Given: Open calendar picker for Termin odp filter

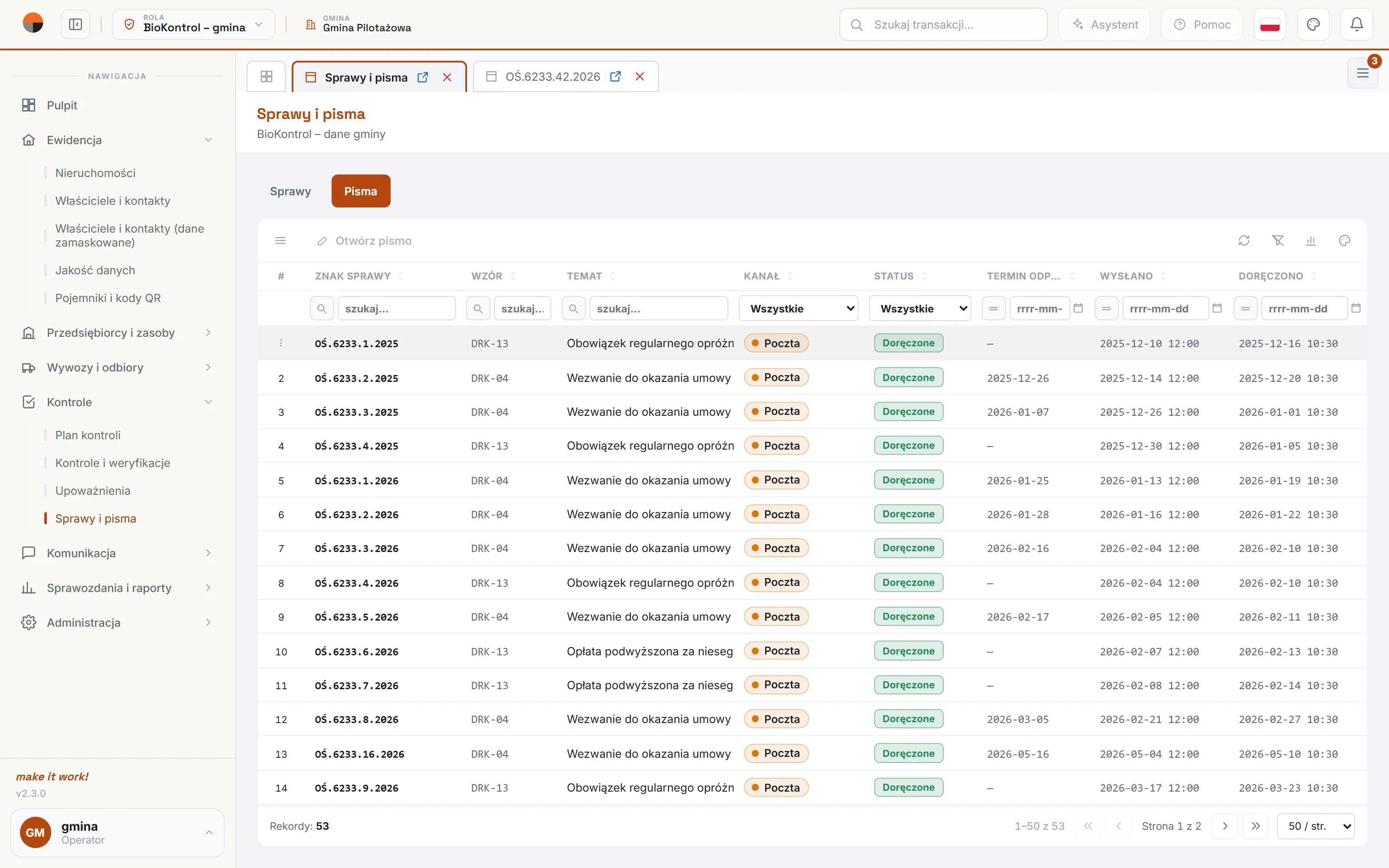Looking at the screenshot, I should (x=1079, y=308).
